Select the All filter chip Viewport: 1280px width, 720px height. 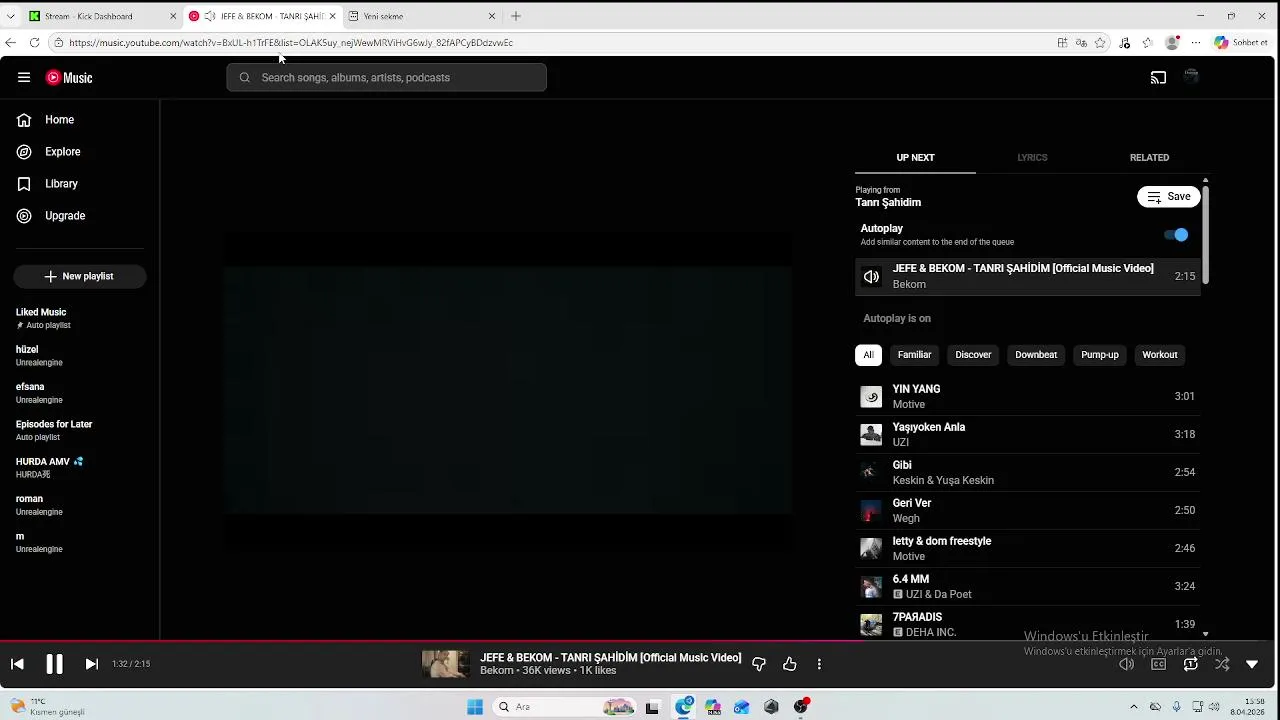tap(868, 355)
